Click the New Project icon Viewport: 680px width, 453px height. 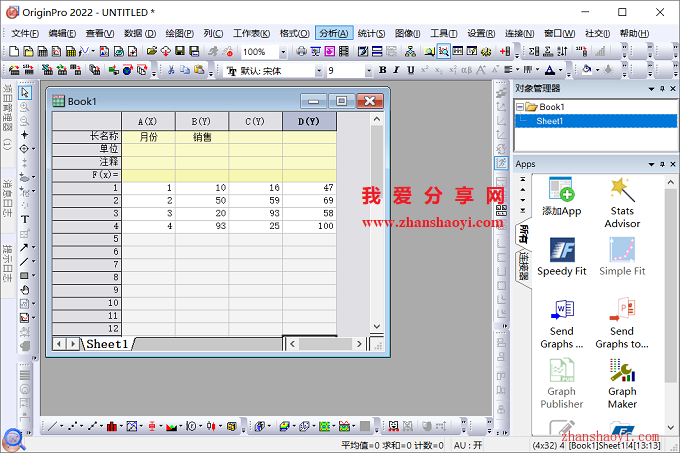(x=14, y=52)
